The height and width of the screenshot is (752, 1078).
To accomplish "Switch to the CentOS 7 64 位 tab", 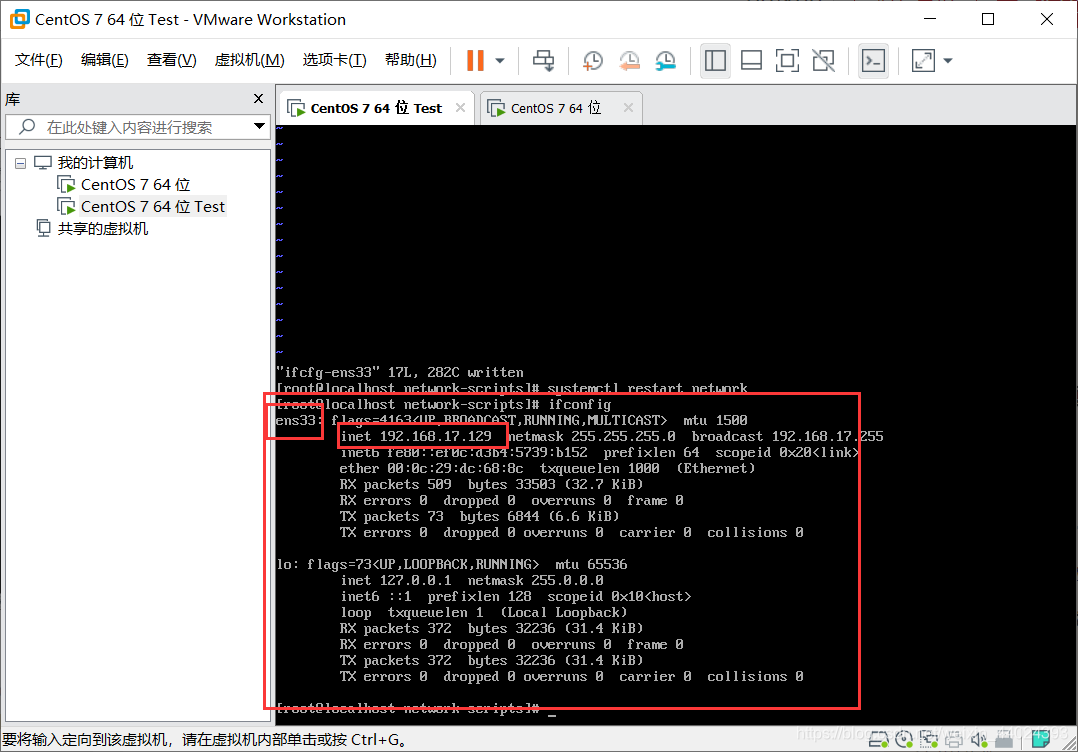I will tap(556, 108).
